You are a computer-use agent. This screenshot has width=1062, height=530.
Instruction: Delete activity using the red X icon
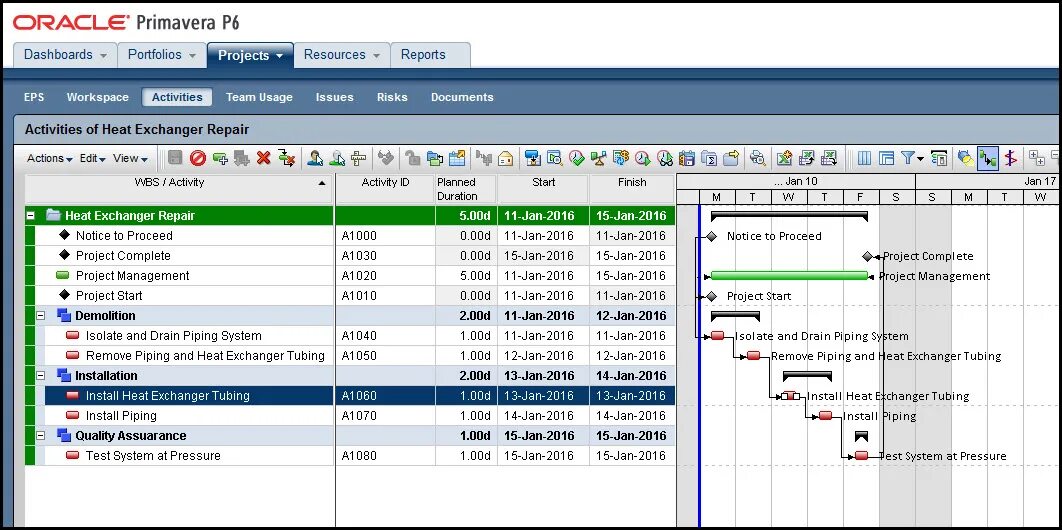click(263, 158)
